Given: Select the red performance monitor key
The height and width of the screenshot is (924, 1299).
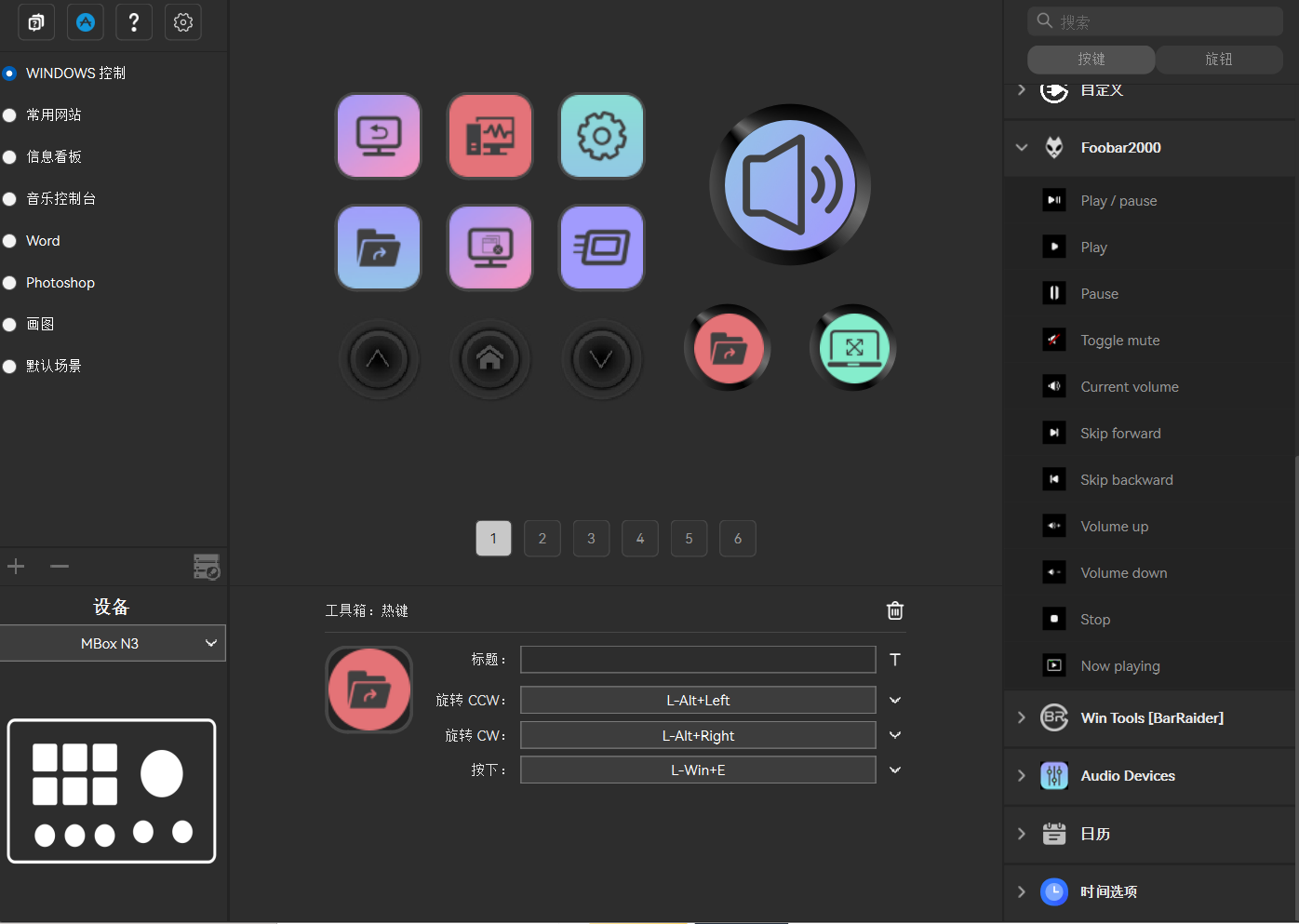Looking at the screenshot, I should [x=490, y=136].
